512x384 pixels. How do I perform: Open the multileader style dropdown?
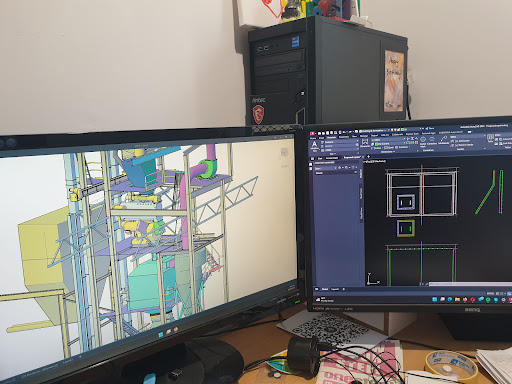(x=469, y=137)
